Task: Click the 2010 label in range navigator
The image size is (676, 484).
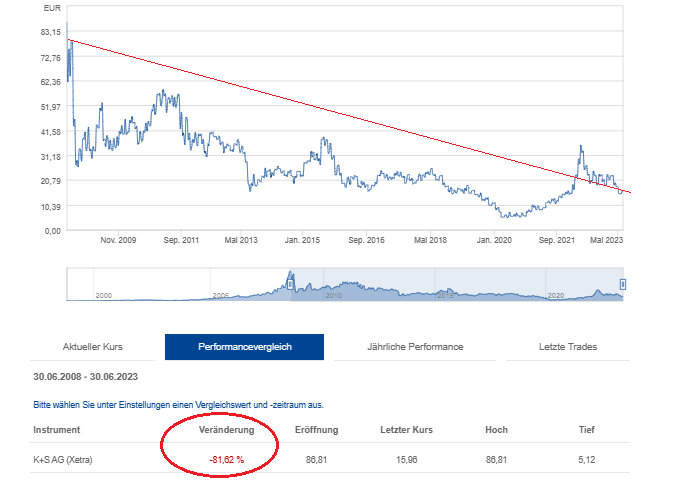Action: point(334,296)
